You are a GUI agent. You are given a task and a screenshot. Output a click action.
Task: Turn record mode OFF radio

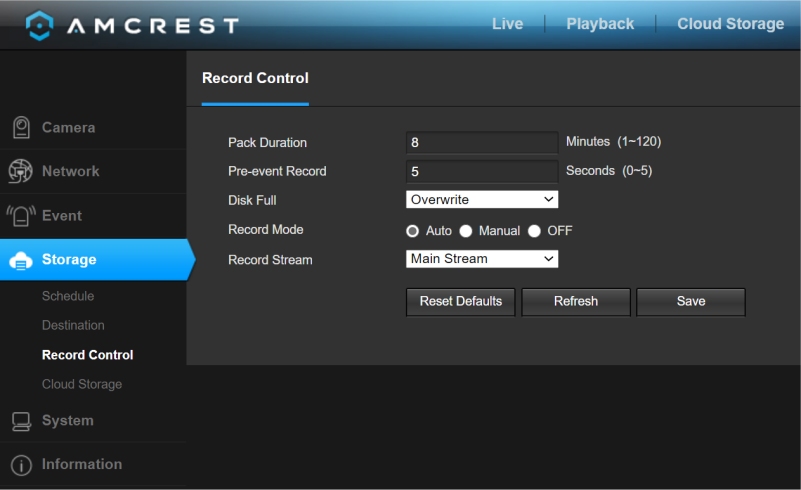click(534, 231)
